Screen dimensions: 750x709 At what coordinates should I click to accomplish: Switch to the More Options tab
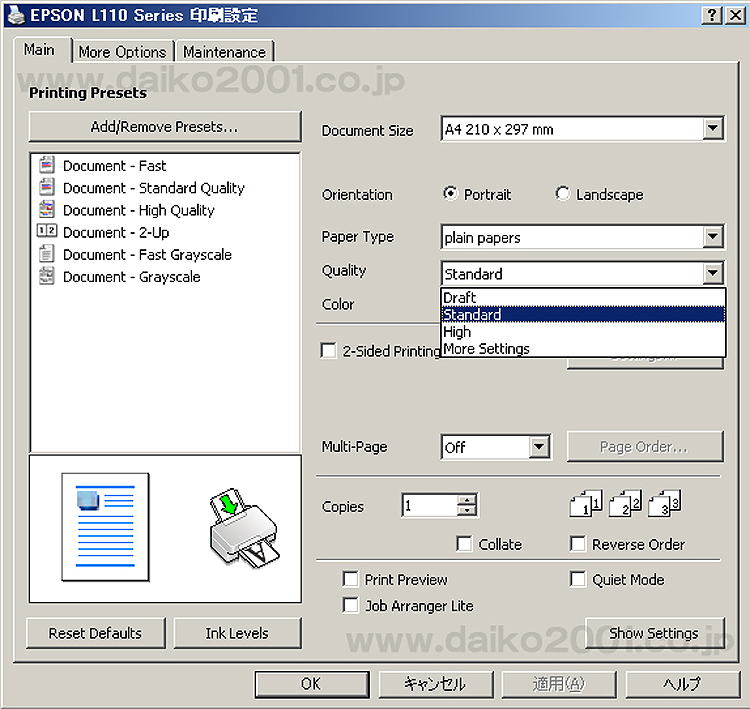[122, 52]
